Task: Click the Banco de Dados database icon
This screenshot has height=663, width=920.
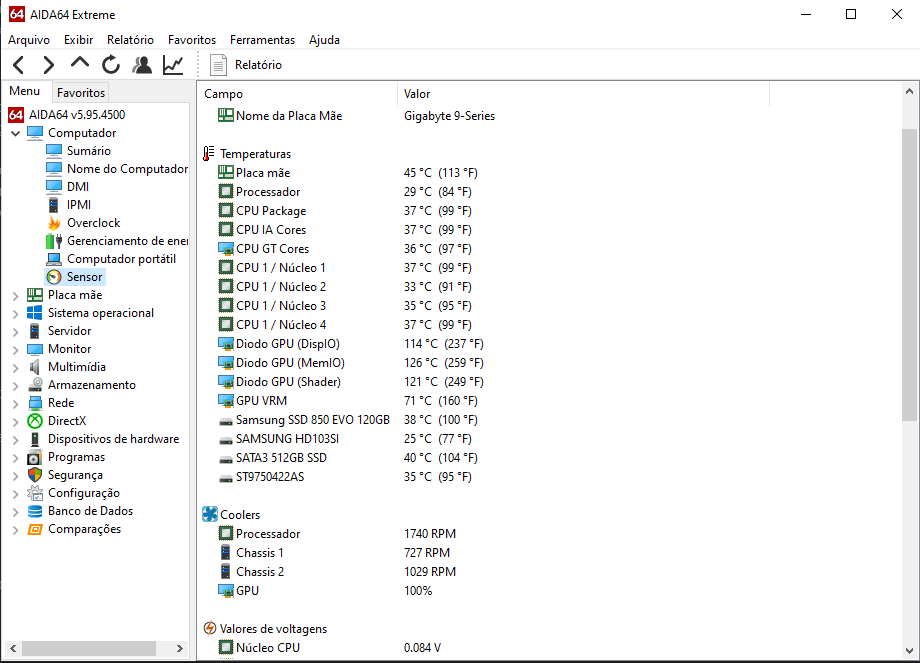Action: [35, 512]
